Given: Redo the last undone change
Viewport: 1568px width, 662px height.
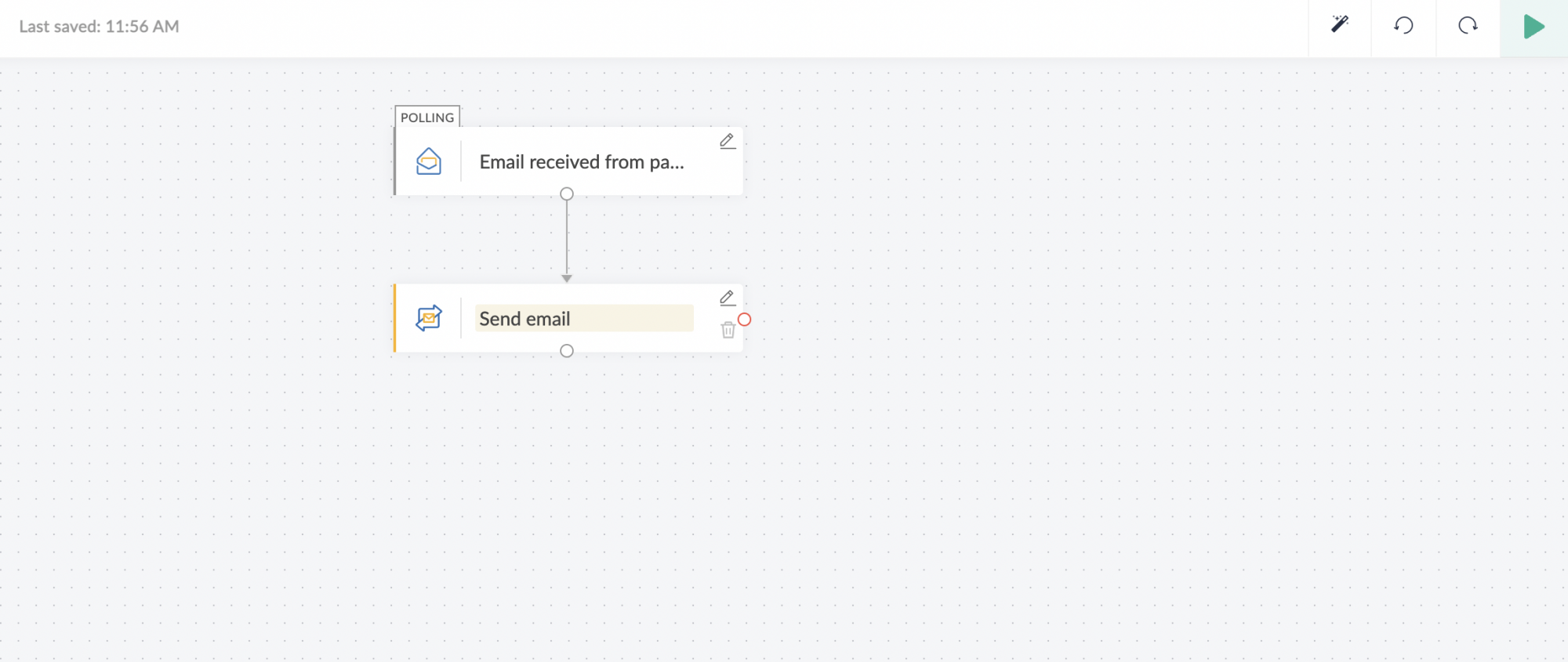Looking at the screenshot, I should click(1468, 26).
